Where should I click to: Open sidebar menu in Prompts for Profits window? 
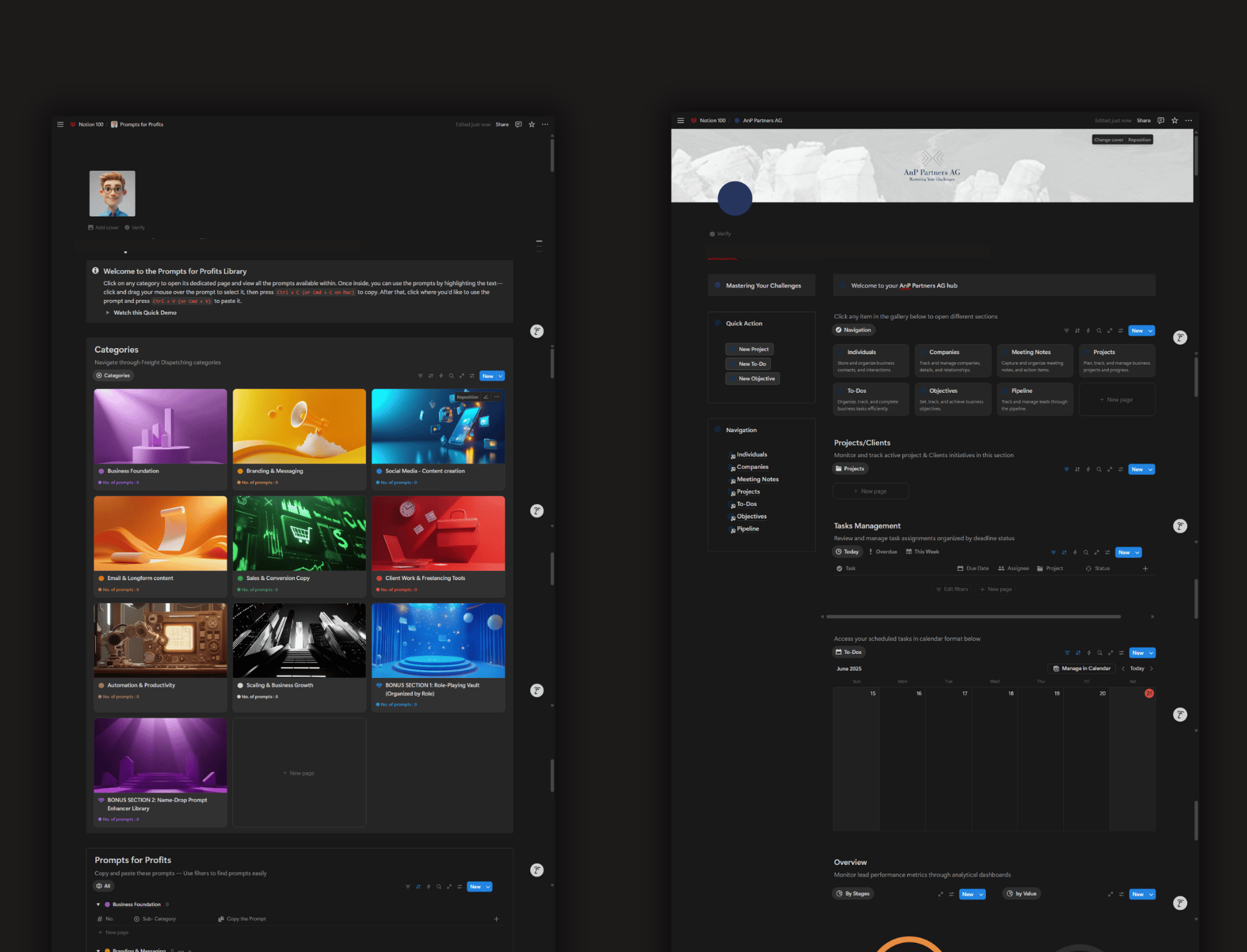60,124
